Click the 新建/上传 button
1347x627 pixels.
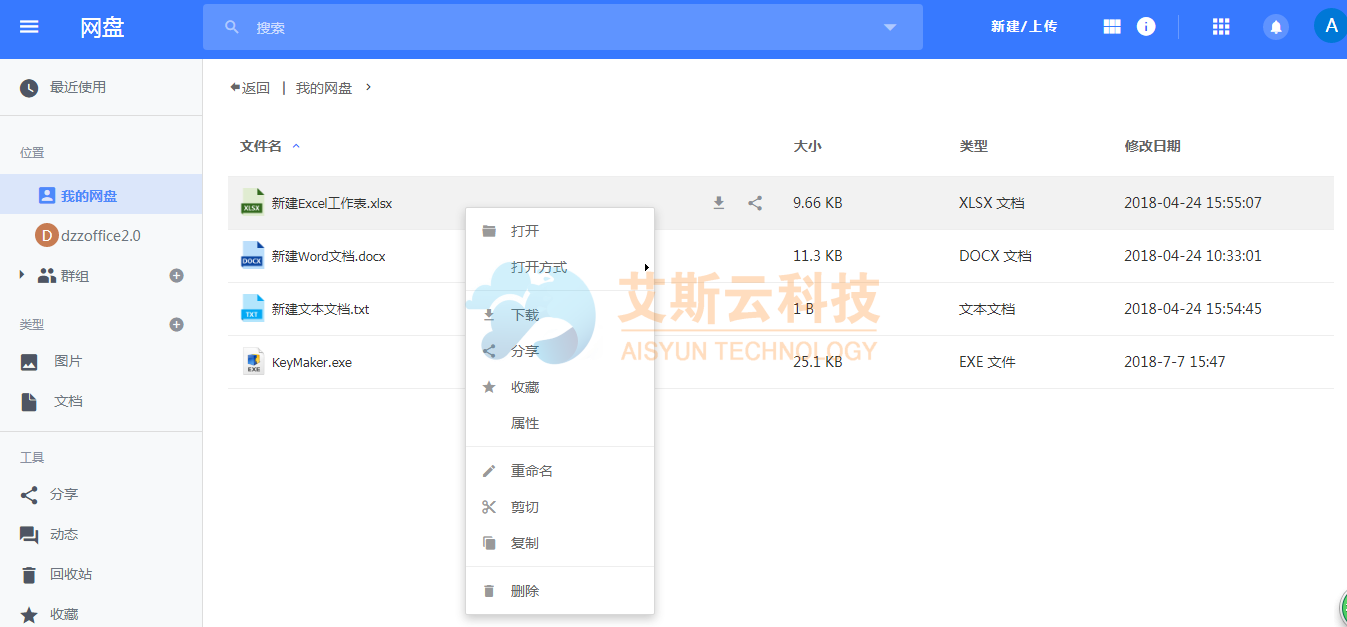[x=1024, y=27]
